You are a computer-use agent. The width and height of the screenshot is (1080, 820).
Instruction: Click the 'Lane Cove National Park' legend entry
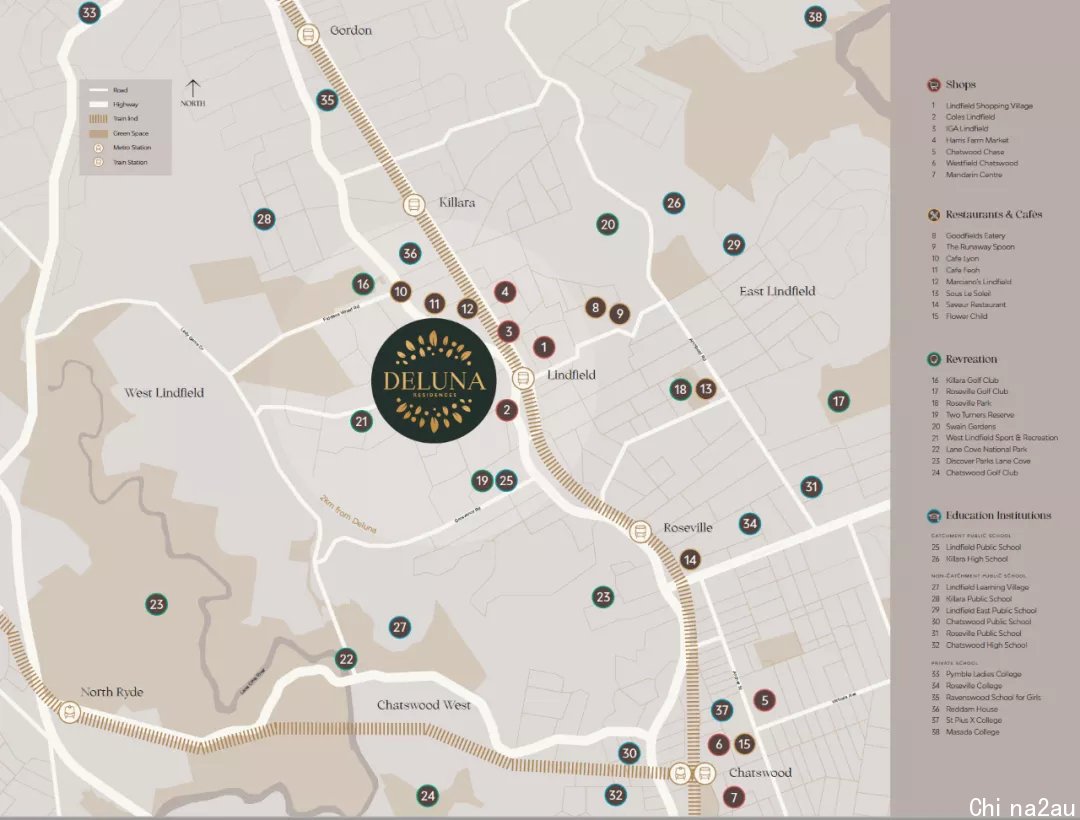[x=986, y=449]
